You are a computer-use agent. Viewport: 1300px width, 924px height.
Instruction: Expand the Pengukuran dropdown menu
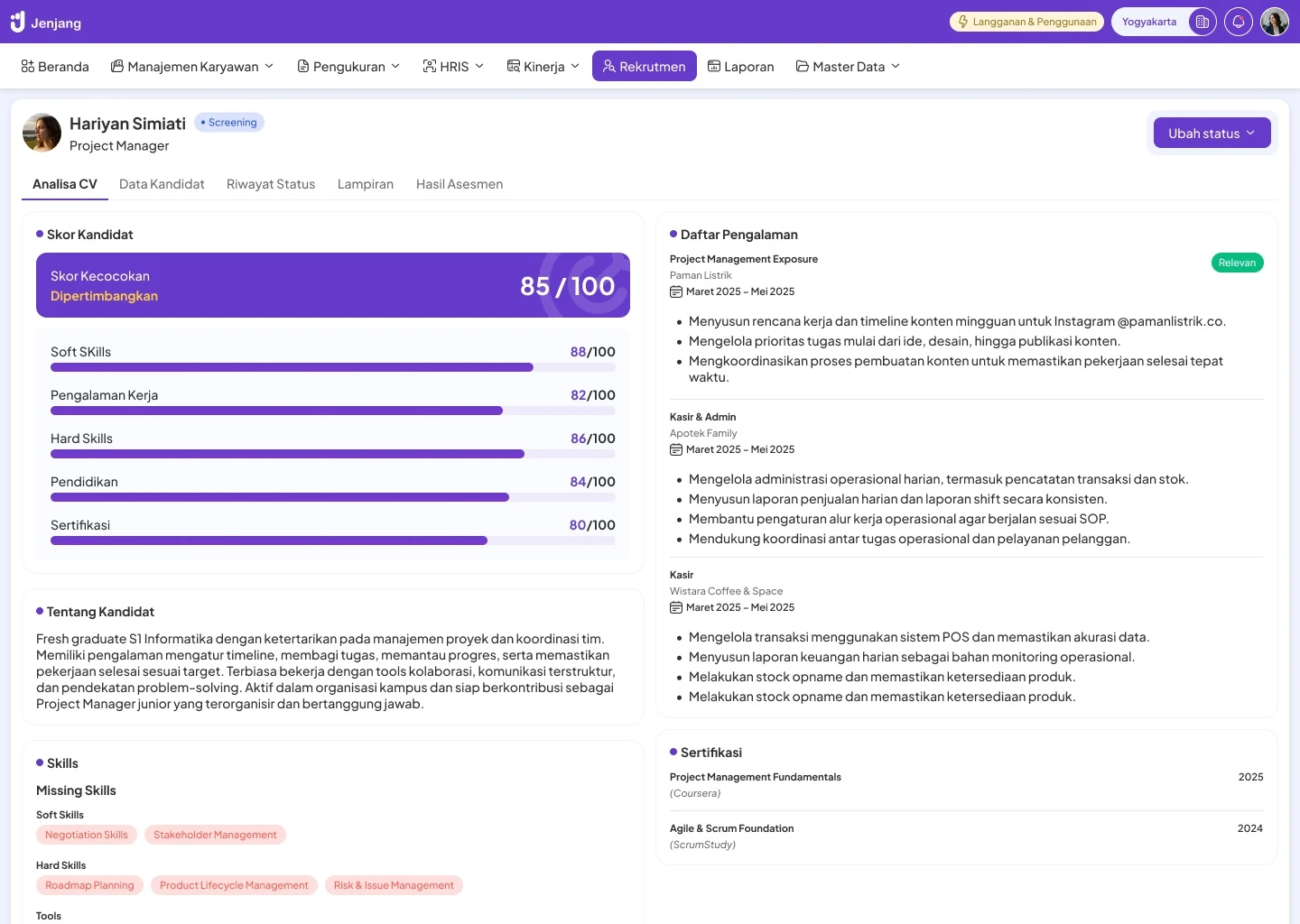(348, 67)
